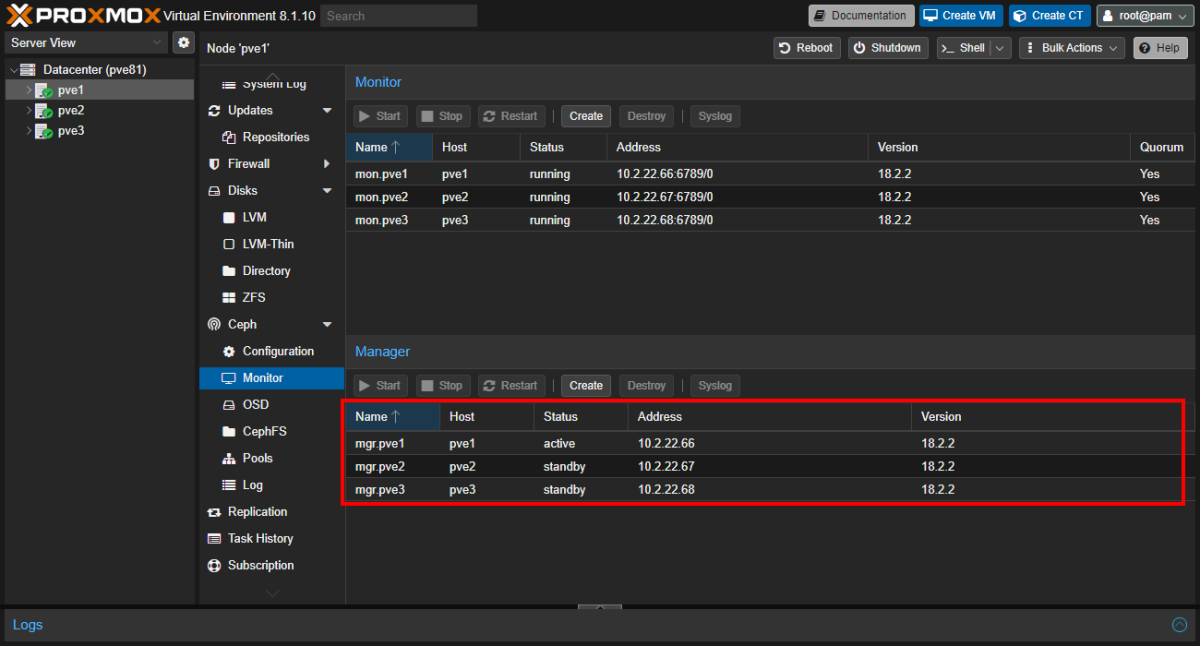Open the Shell dropdown arrow
1200x646 pixels.
tap(1001, 48)
